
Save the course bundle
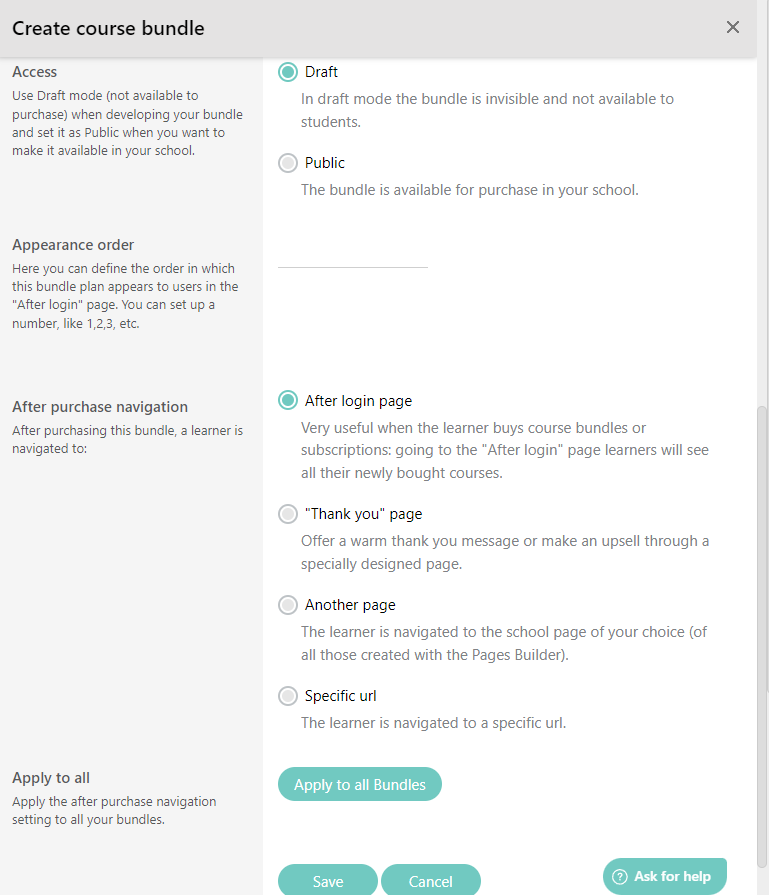click(x=327, y=881)
